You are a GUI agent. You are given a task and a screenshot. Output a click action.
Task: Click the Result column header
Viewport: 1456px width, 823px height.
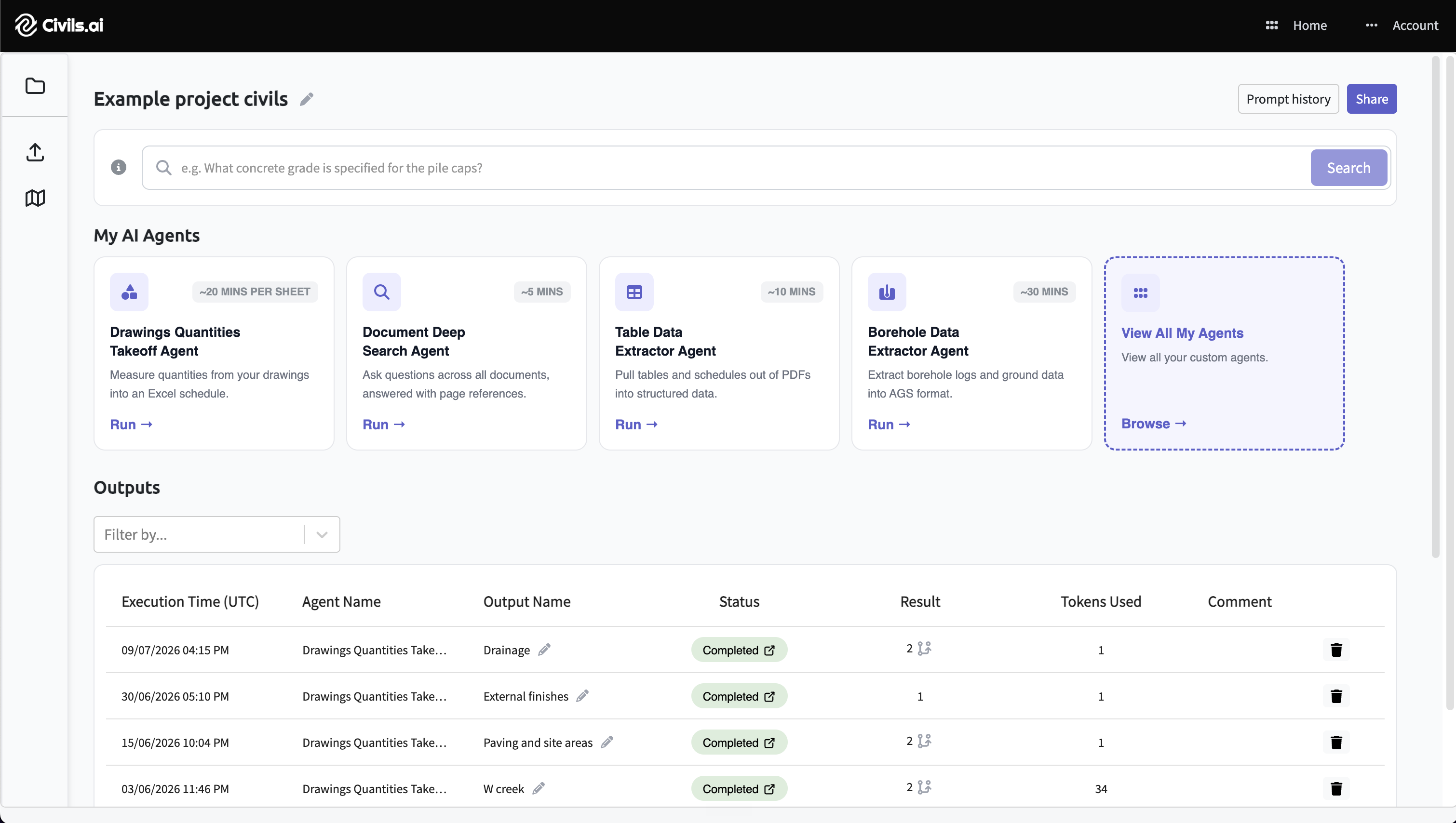pos(920,601)
